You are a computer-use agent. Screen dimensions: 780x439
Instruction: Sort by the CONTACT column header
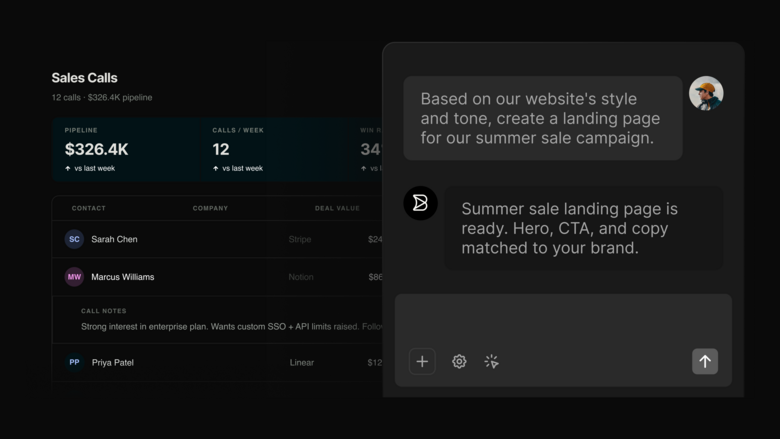pos(89,208)
